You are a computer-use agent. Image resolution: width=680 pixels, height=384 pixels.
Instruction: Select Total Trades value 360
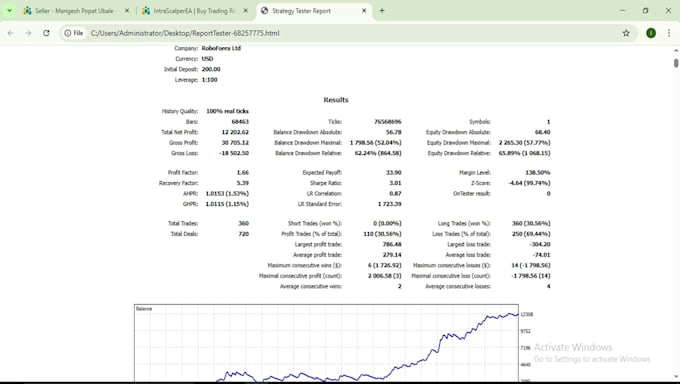[x=244, y=223]
